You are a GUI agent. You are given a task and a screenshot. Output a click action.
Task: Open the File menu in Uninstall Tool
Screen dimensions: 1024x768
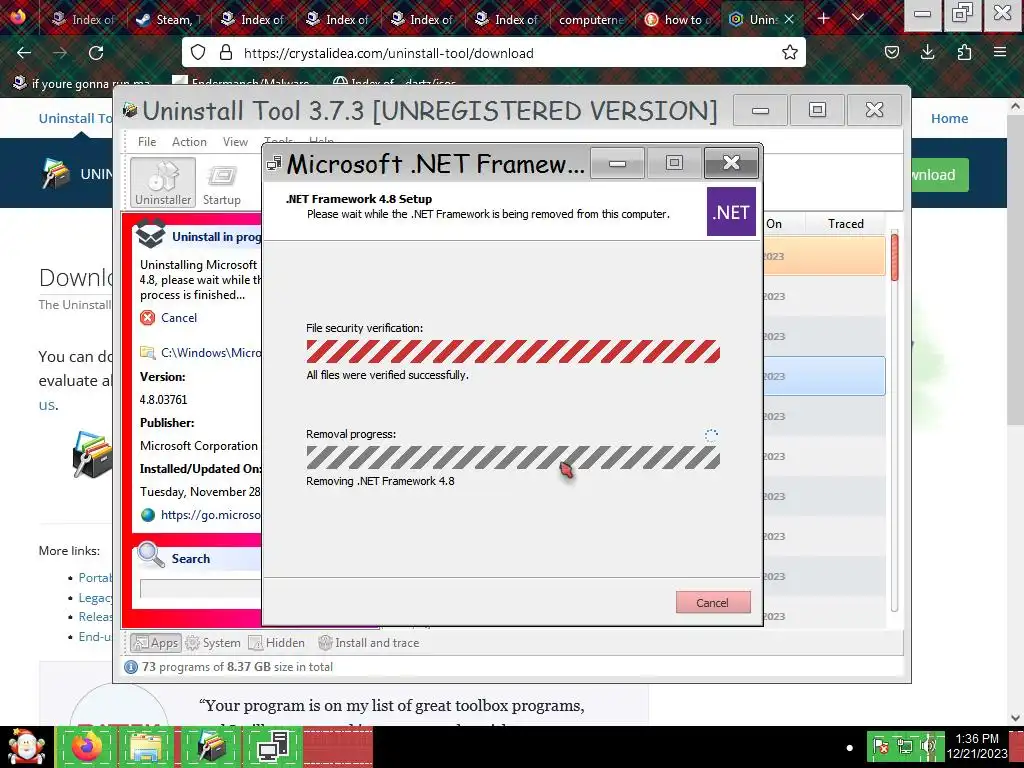click(x=147, y=142)
